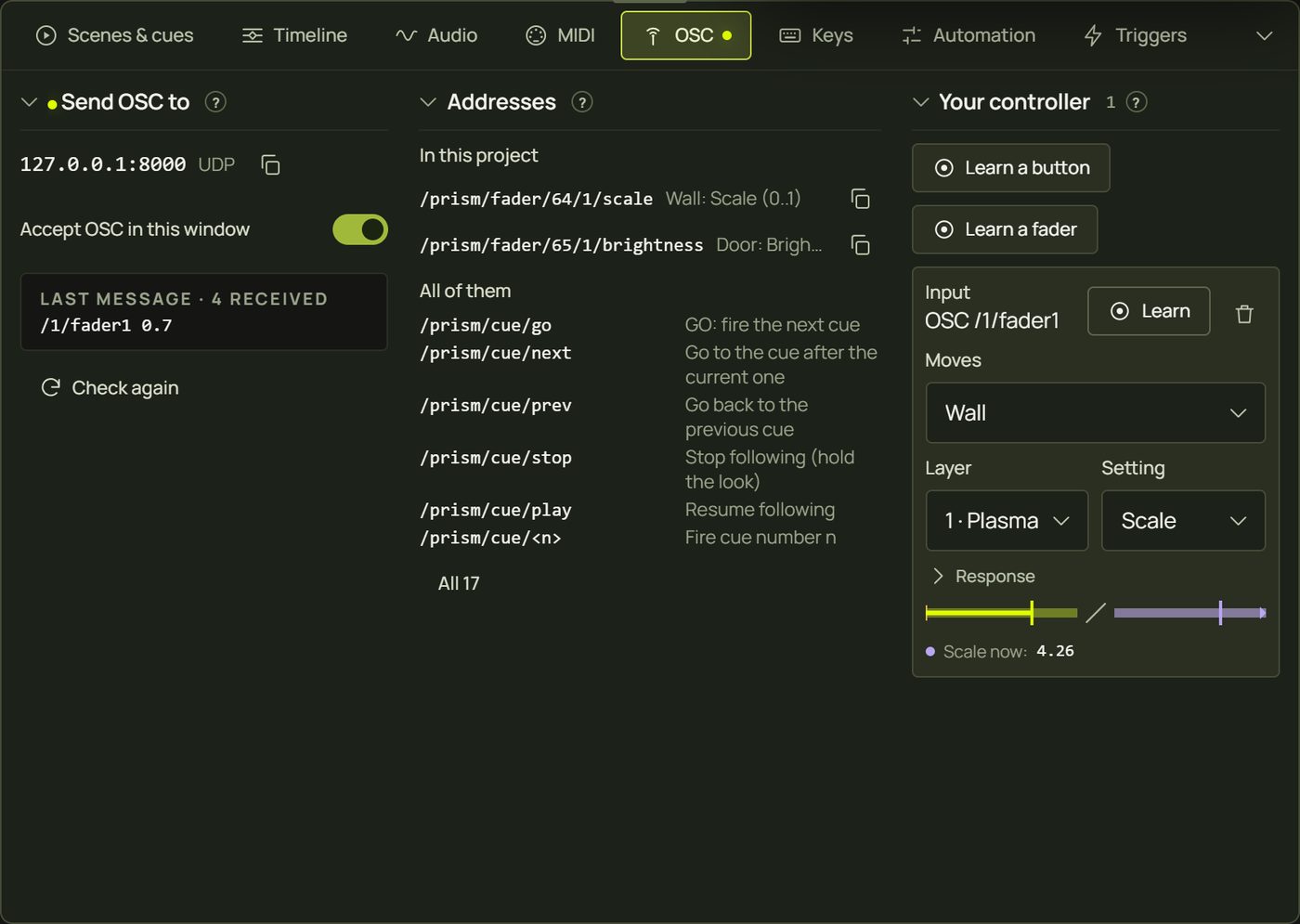Click Check again
This screenshot has height=924, width=1300.
click(x=110, y=388)
